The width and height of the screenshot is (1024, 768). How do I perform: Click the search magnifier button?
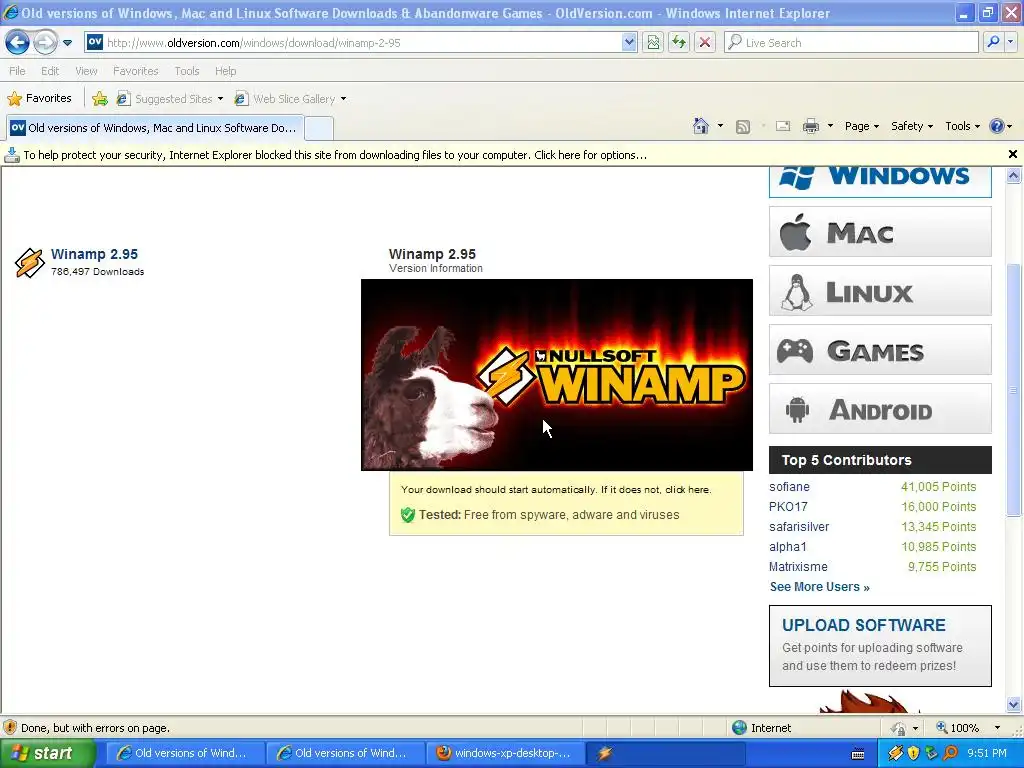point(993,42)
